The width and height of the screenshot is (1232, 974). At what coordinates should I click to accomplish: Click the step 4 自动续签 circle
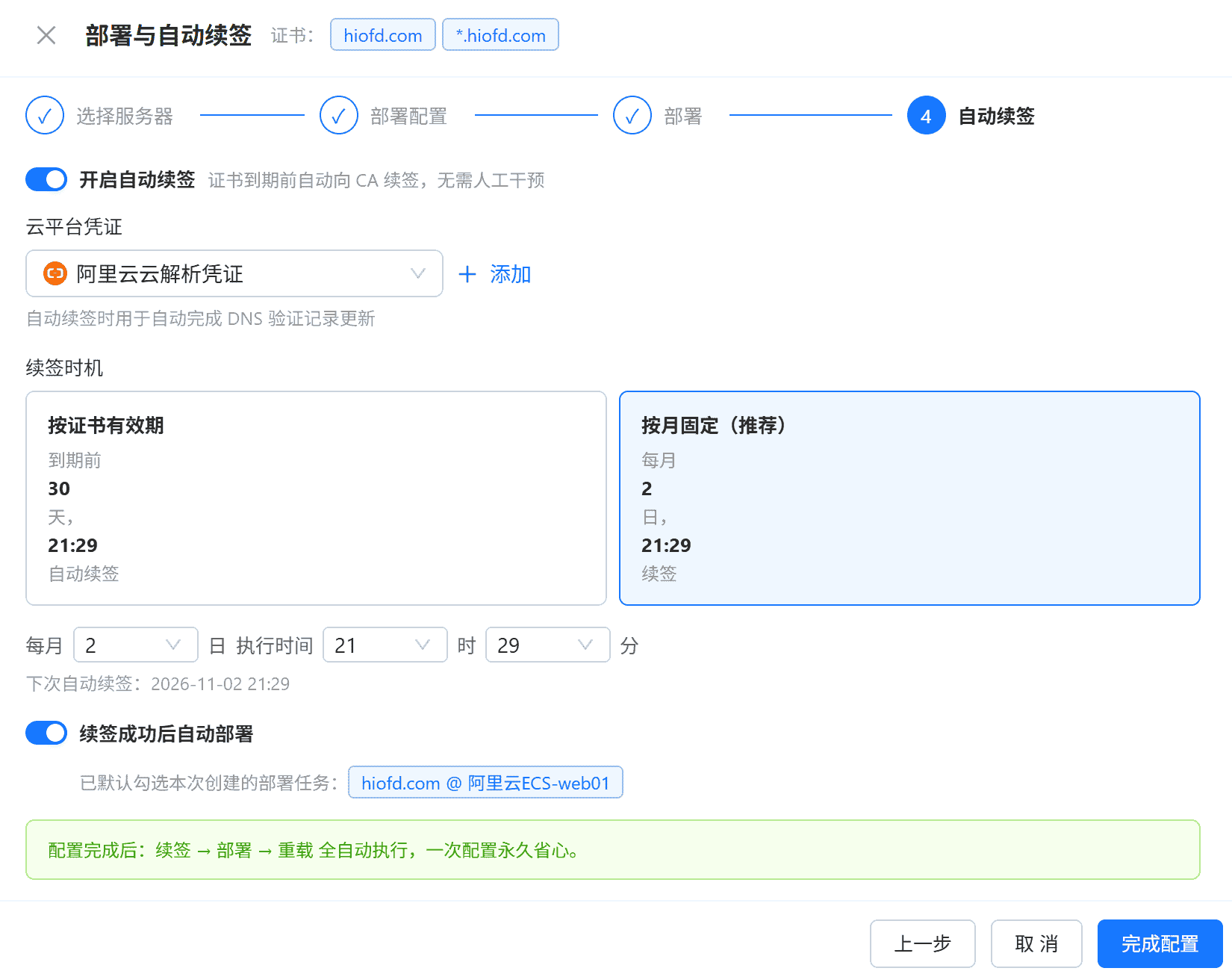tap(927, 115)
